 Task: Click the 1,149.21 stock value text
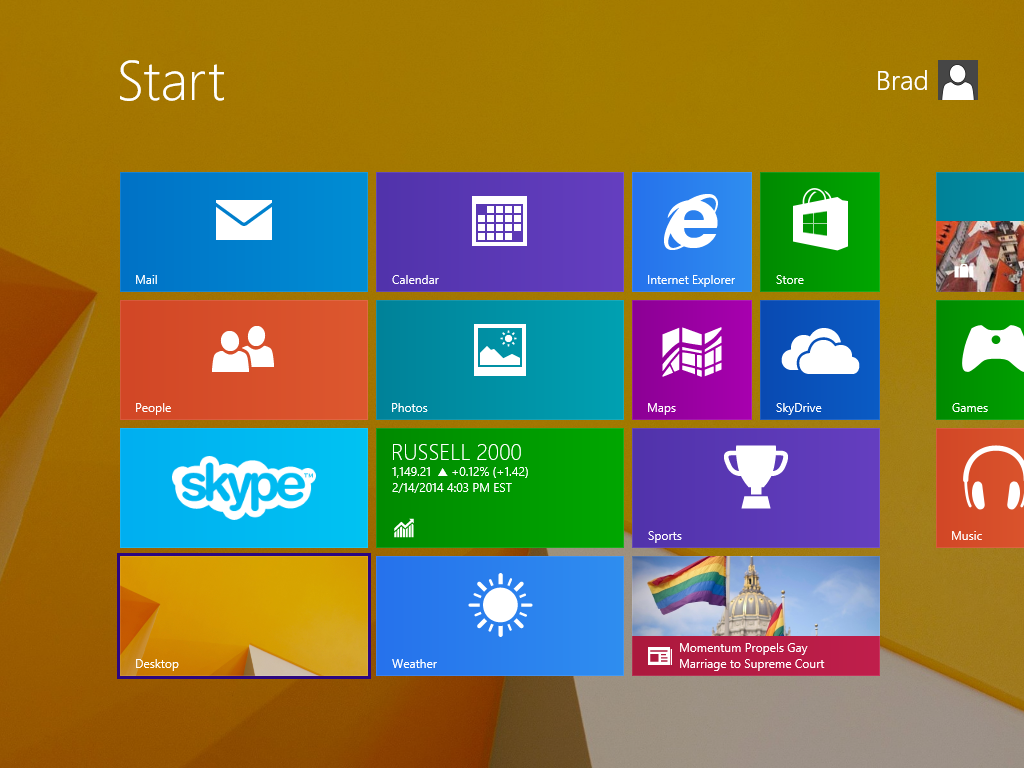pos(411,472)
